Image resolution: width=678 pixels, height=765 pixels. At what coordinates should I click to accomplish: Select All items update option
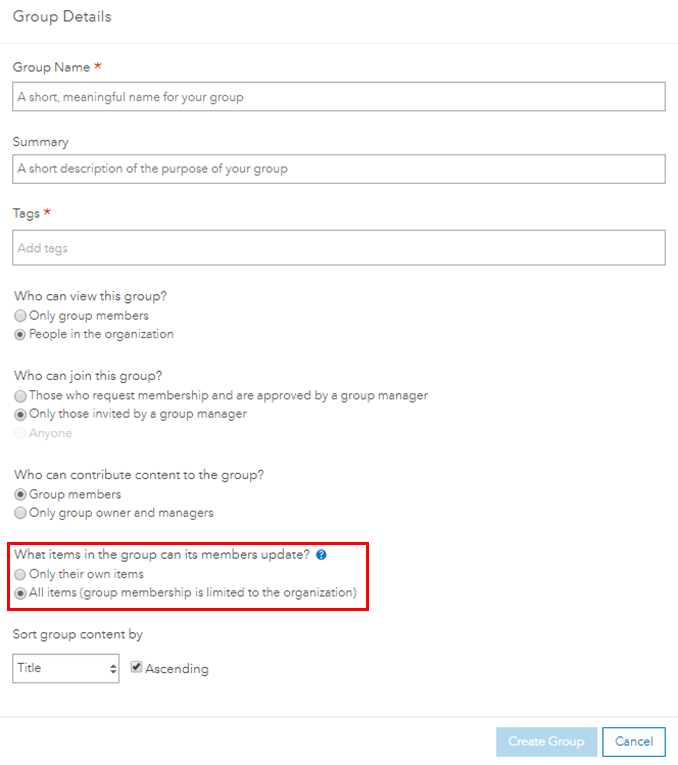point(20,593)
